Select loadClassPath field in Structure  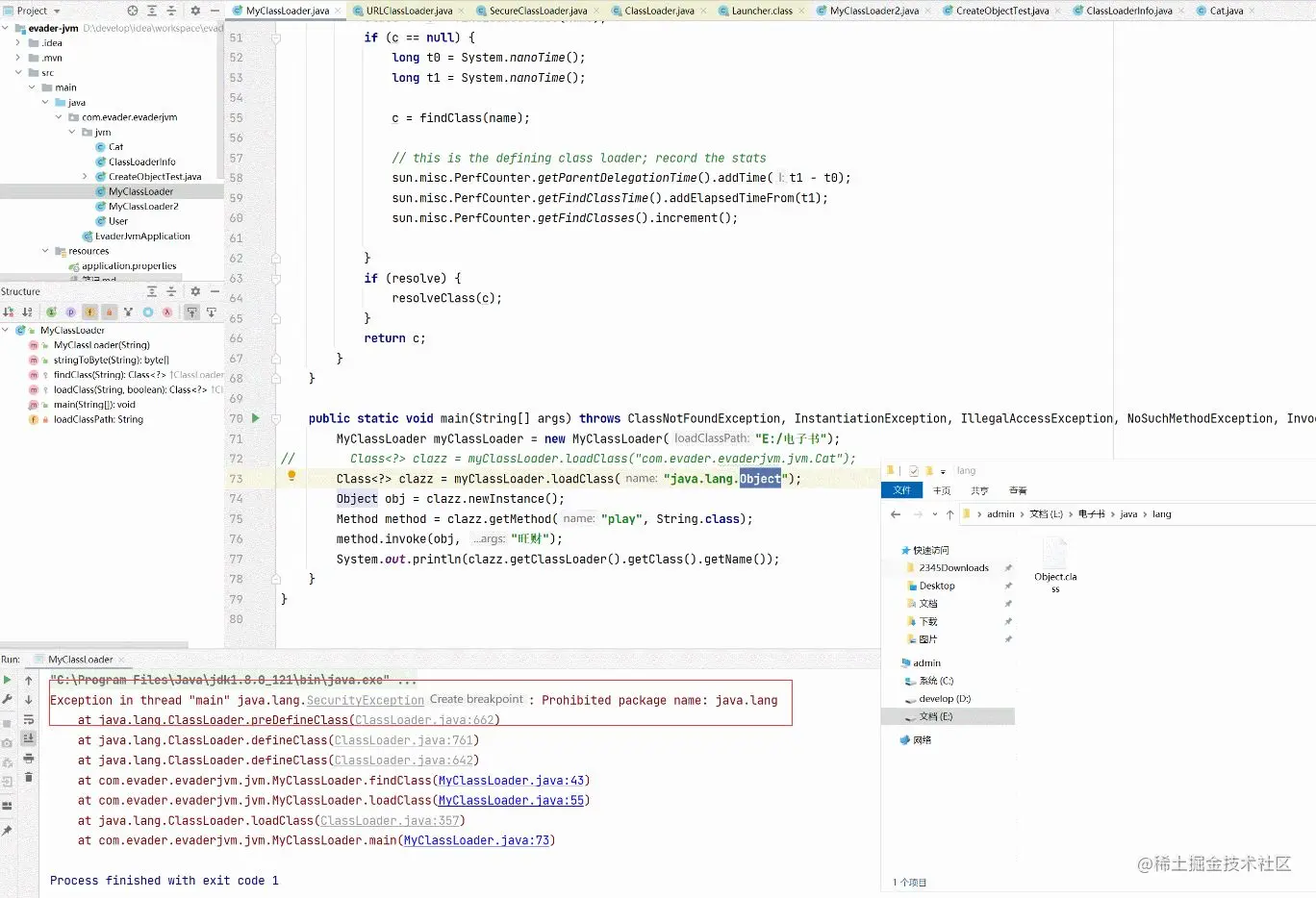pyautogui.click(x=98, y=420)
